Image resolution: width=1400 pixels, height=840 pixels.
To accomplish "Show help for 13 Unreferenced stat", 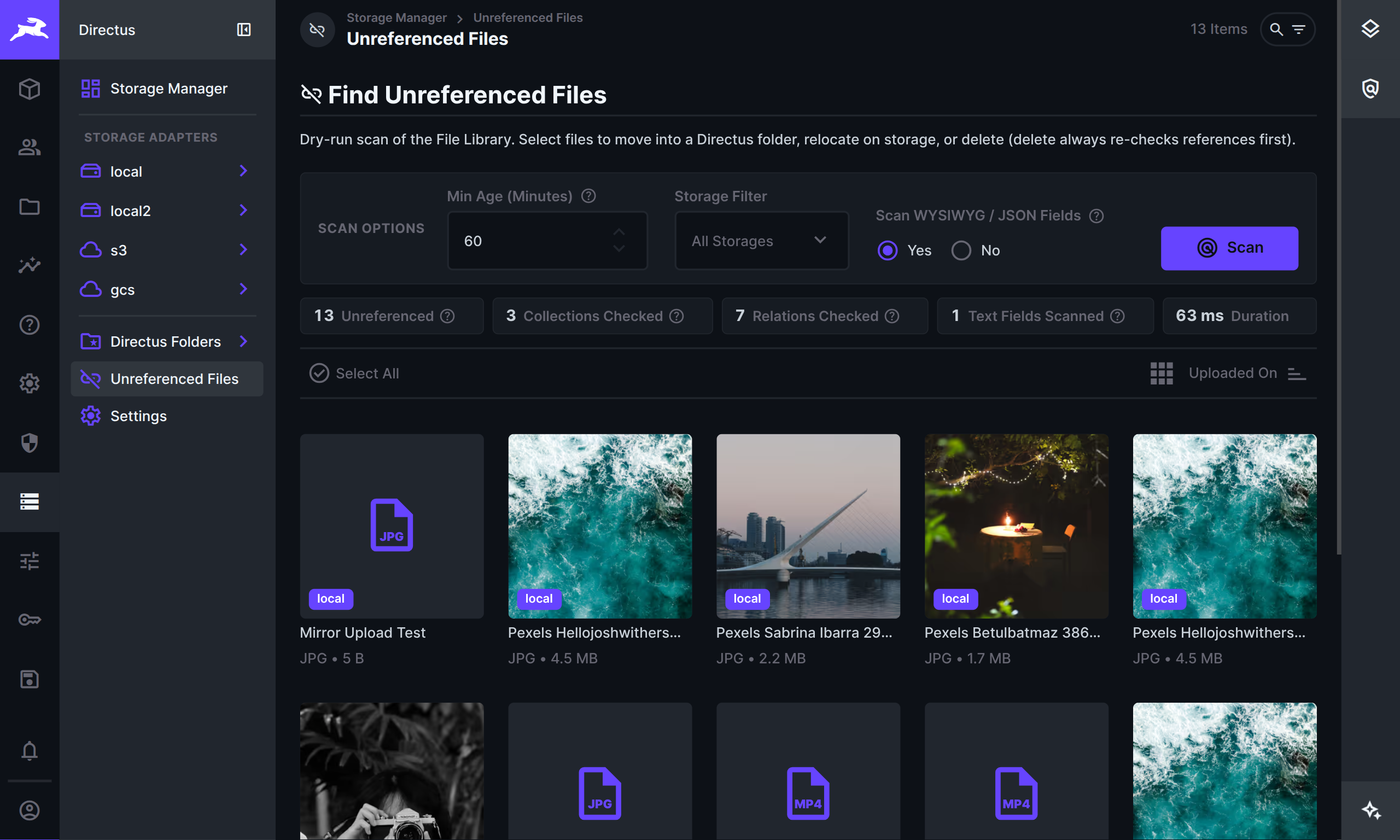I will tap(447, 316).
